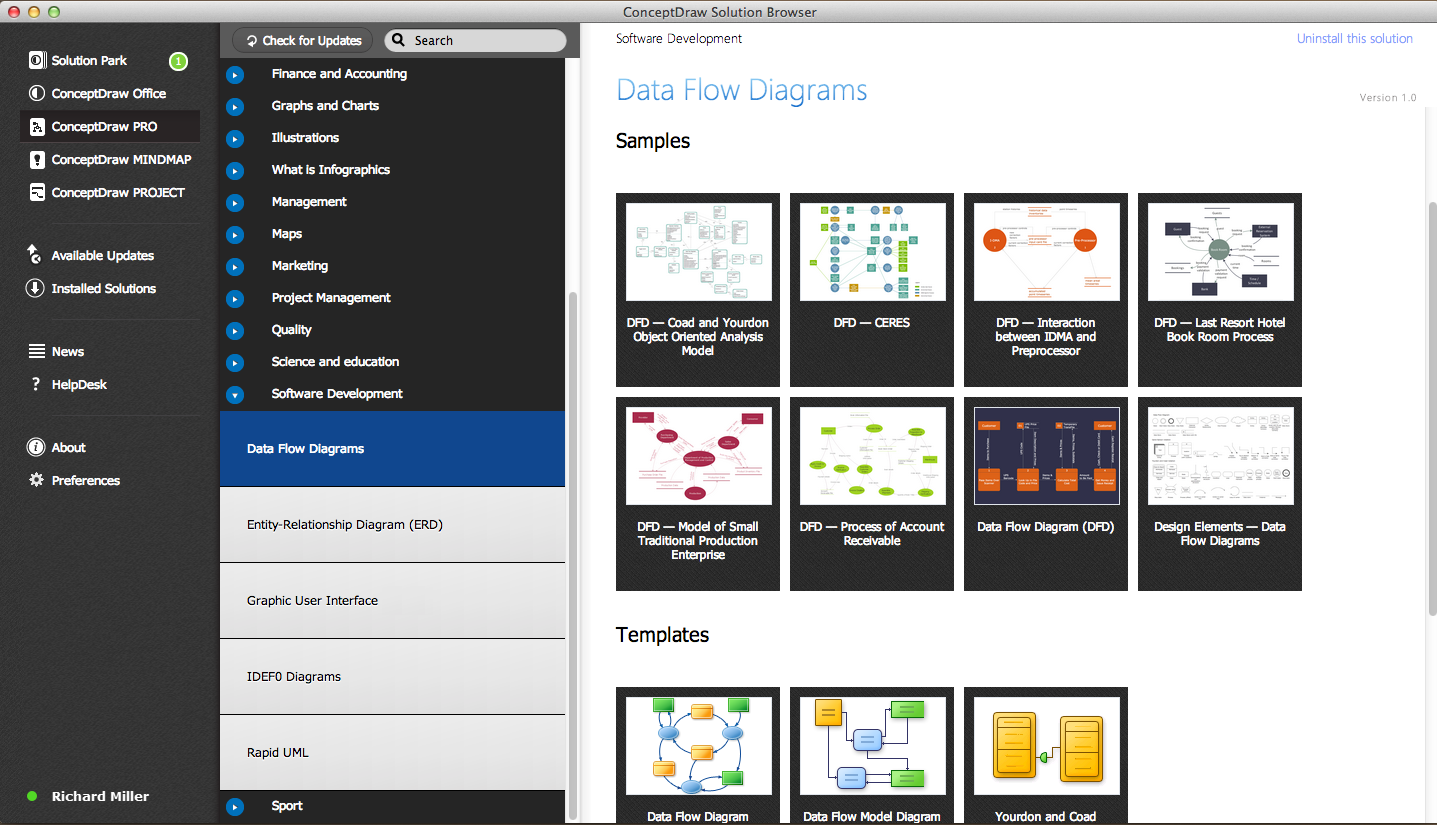Open Entity-Relationship Diagram (ERD) solution
This screenshot has height=825, width=1437.
point(392,525)
